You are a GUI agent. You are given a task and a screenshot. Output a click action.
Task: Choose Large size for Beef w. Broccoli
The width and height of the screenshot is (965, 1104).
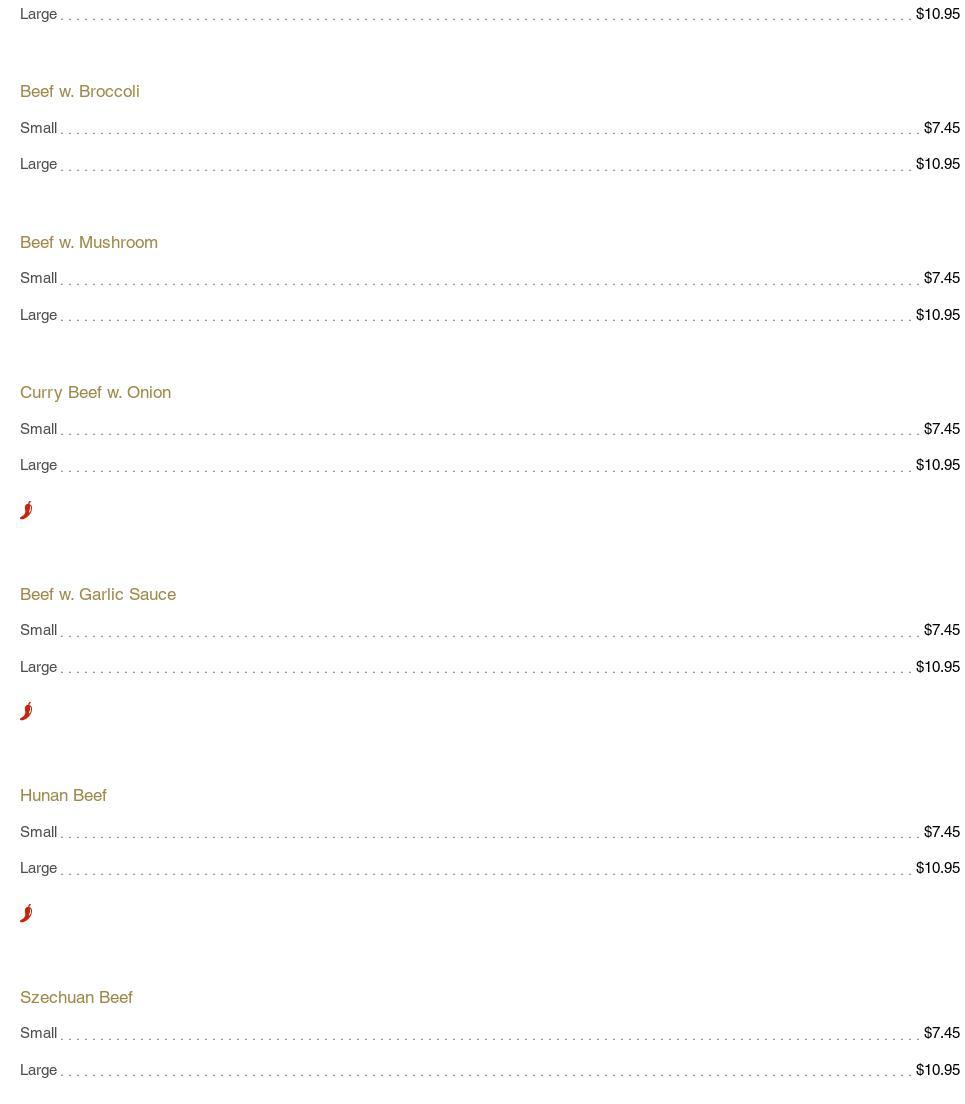pos(39,164)
